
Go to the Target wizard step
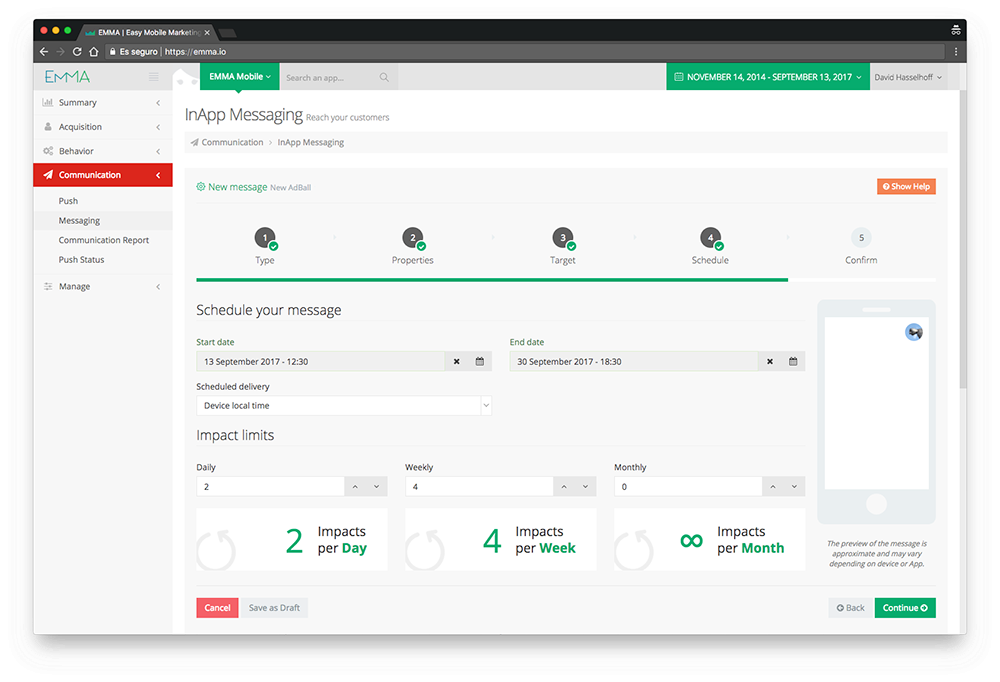click(x=562, y=238)
